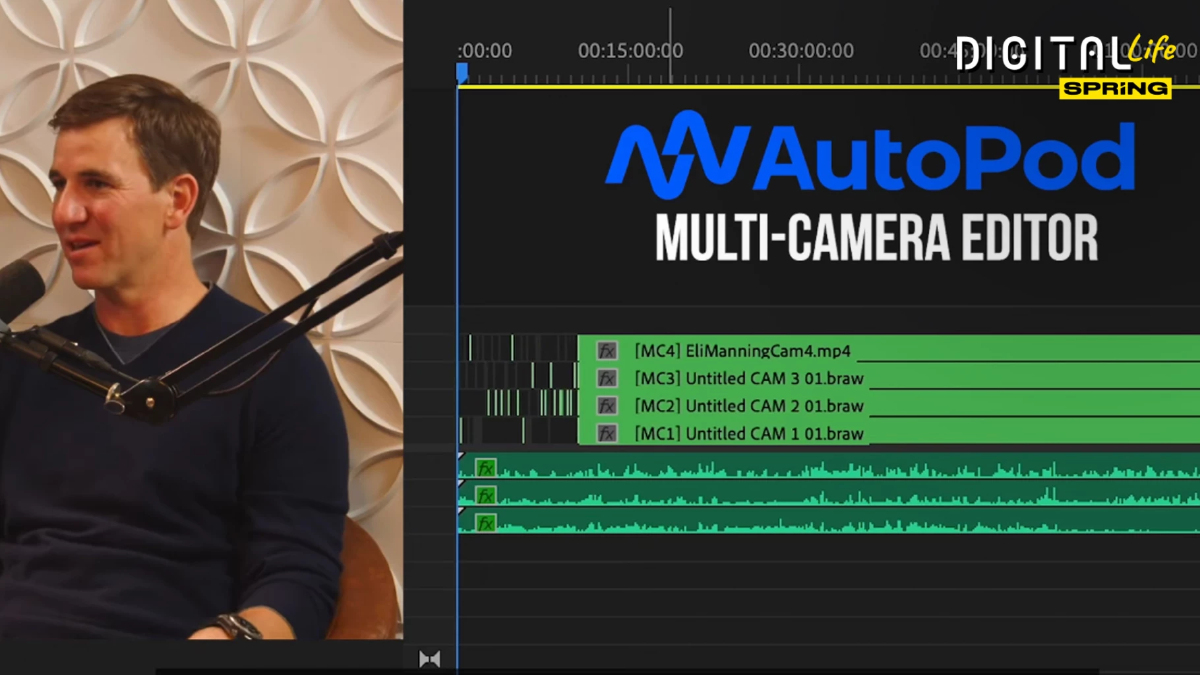Click the fx badge on Untitled CAM 1 clip
The image size is (1200, 675).
point(606,433)
